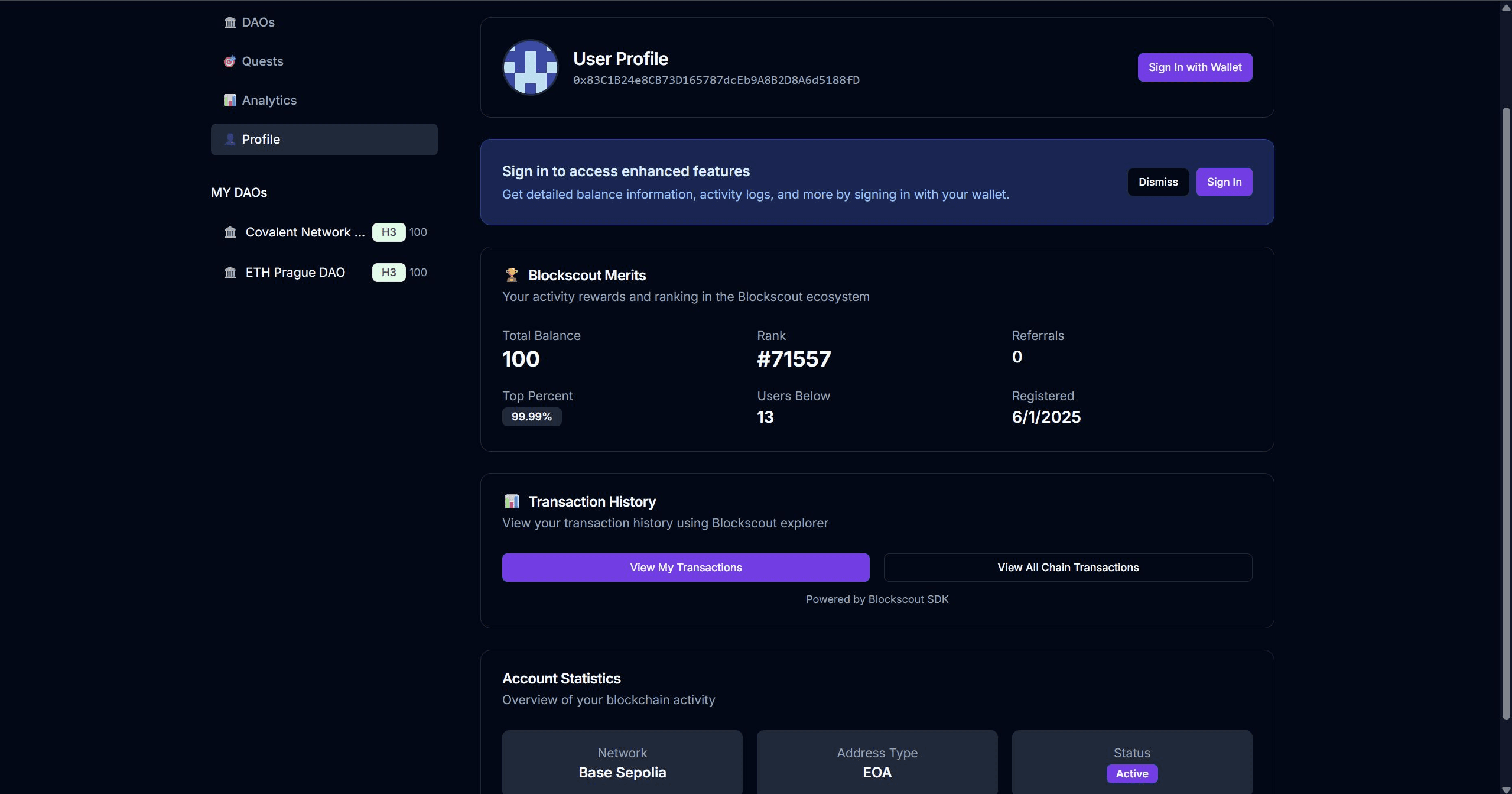
Task: Dismiss the sign-in banner
Action: coord(1157,182)
